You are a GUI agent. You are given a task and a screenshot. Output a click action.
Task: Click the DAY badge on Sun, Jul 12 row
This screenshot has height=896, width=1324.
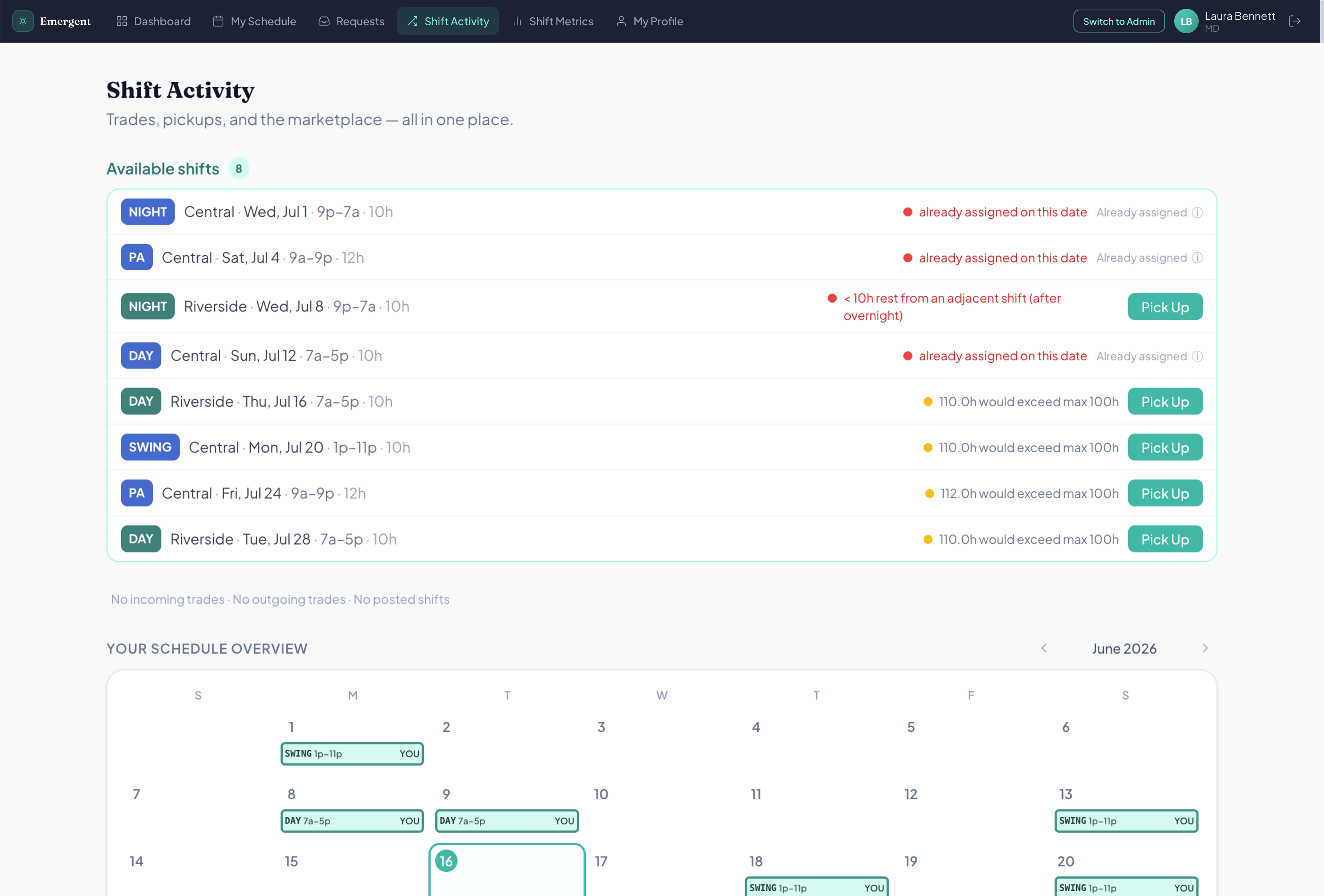pos(141,356)
